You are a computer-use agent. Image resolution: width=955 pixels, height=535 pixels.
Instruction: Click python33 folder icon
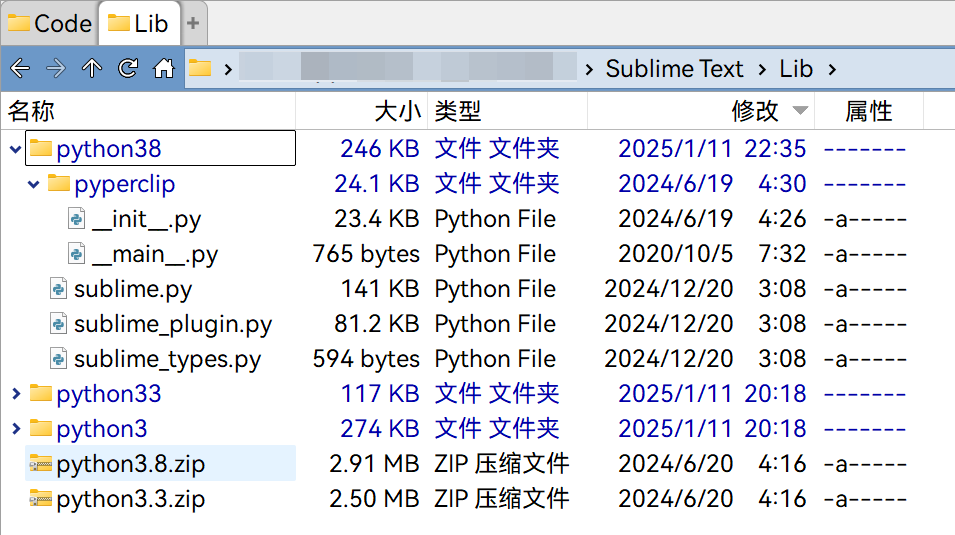pos(41,393)
